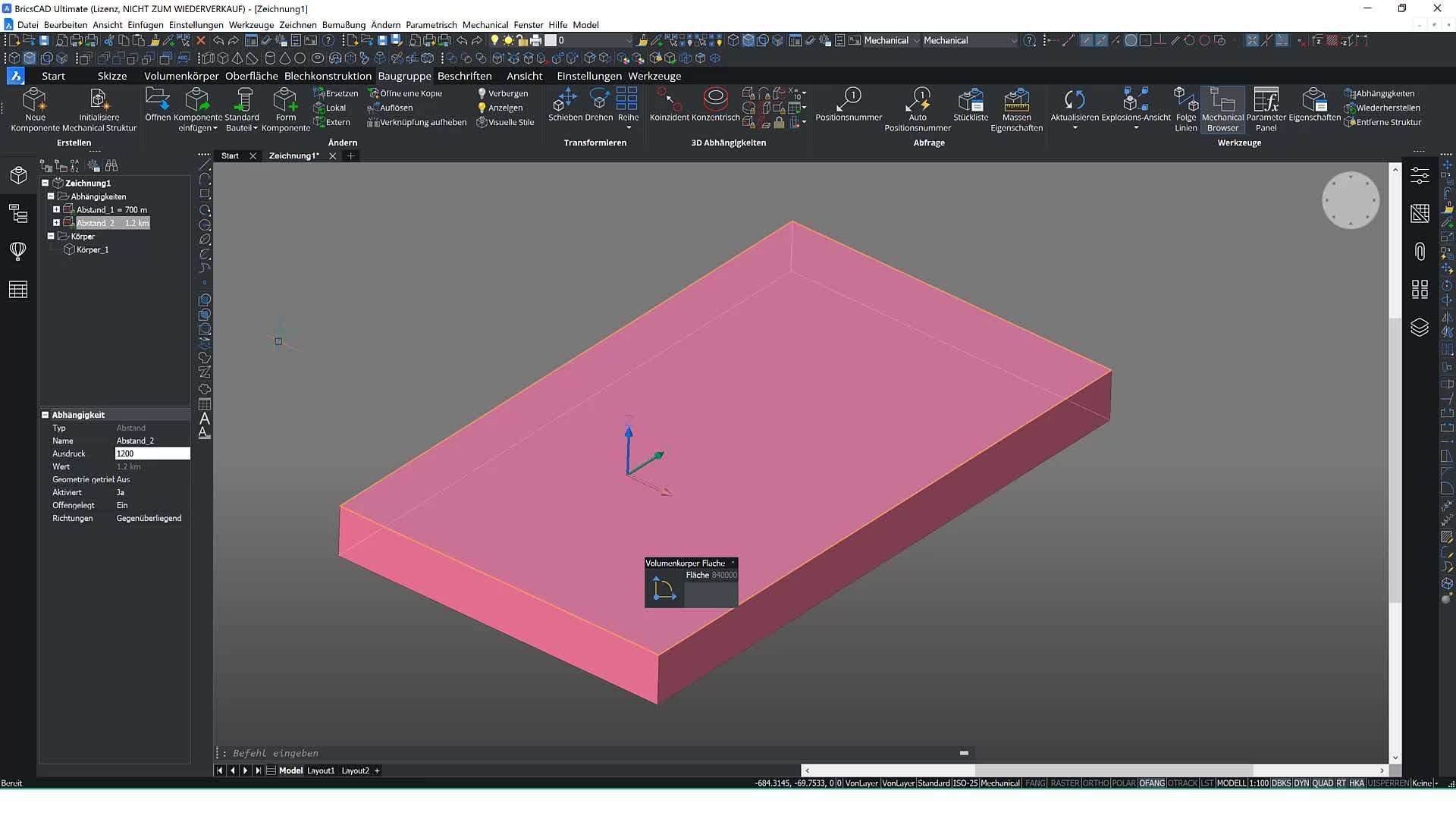1456x819 pixels.
Task: Apply the Konzentrisch 3D constraint
Action: tap(716, 104)
